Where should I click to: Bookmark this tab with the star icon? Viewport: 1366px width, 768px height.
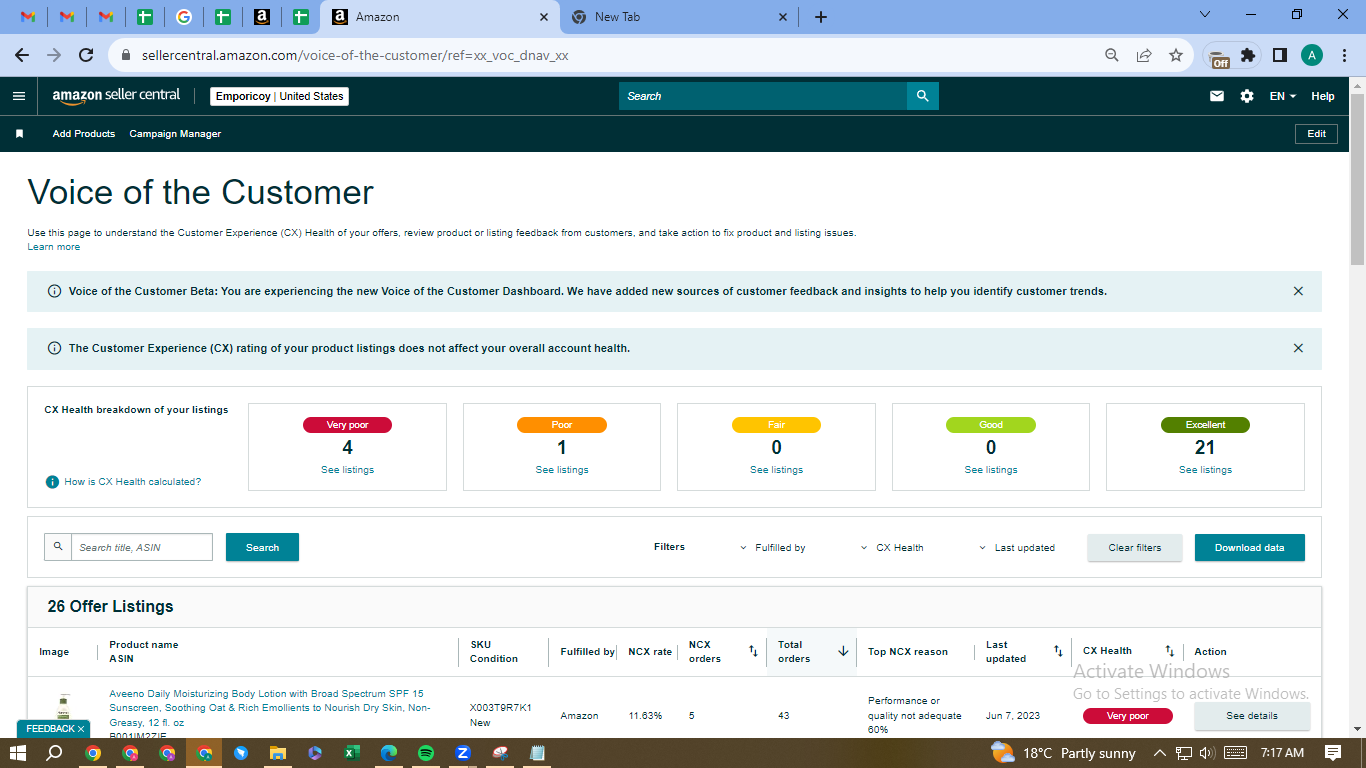tap(1176, 56)
